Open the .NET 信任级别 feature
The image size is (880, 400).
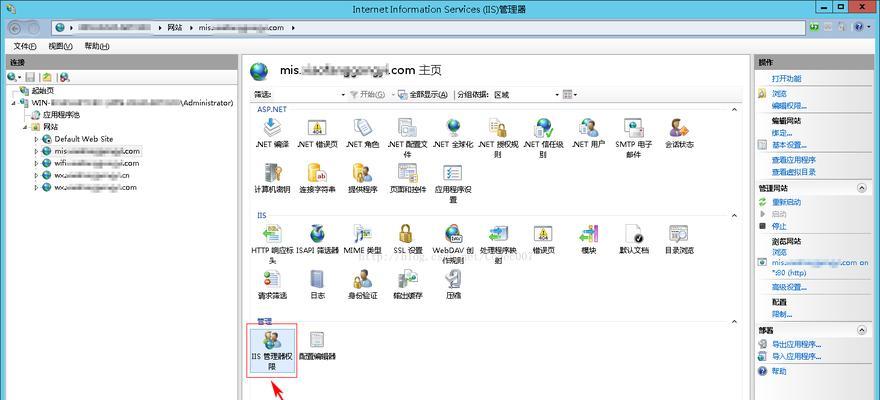click(x=543, y=138)
